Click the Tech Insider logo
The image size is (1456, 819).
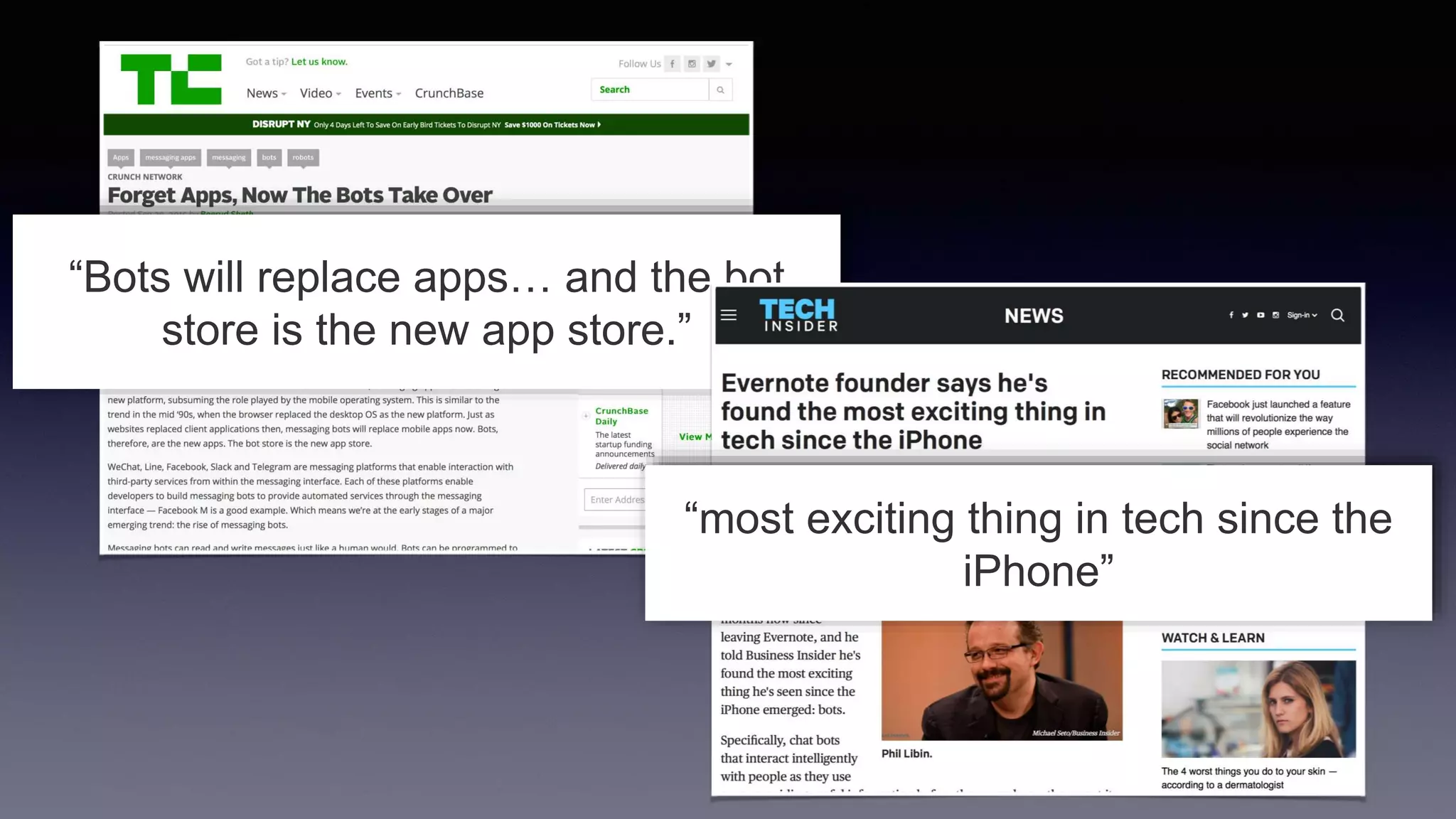point(799,315)
